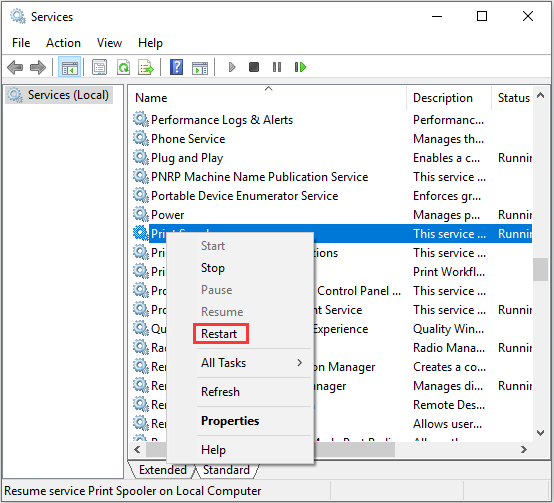Click the Services title bar gear icon

coord(18,16)
